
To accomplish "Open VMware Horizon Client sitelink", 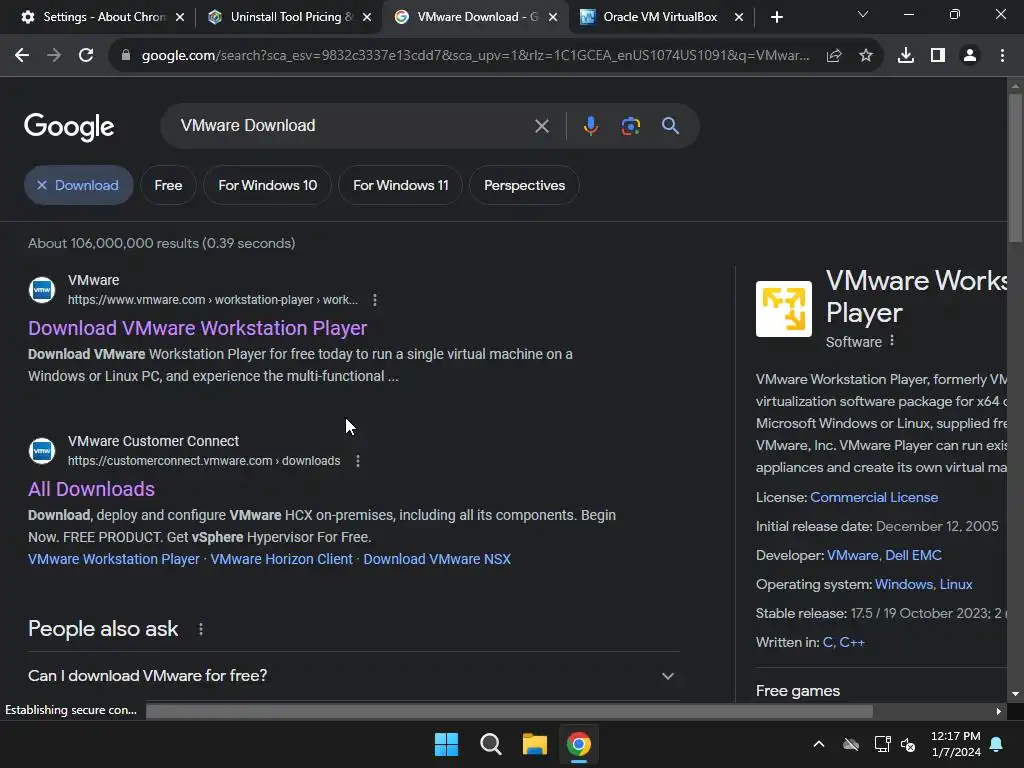I will [281, 559].
